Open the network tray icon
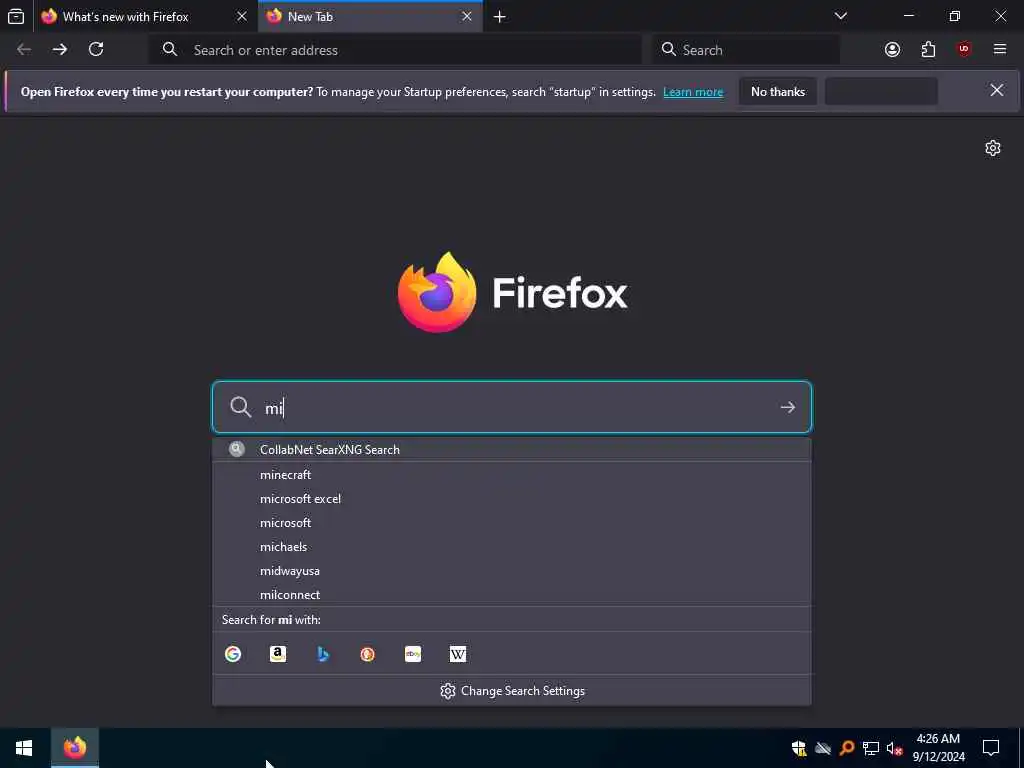Screen dimensions: 1024x768 pos(871,748)
